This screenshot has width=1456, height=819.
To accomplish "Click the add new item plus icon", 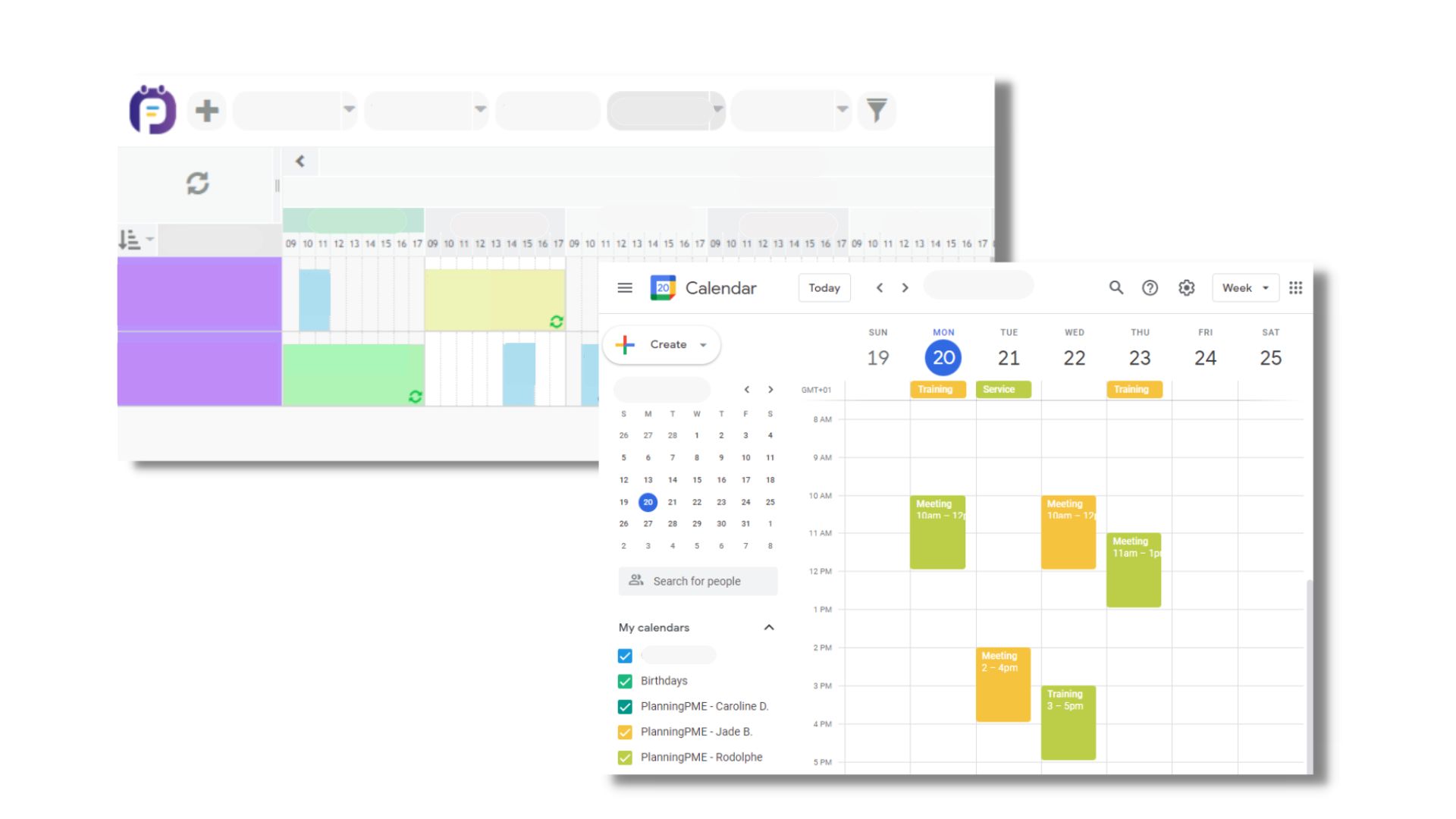I will tap(206, 109).
